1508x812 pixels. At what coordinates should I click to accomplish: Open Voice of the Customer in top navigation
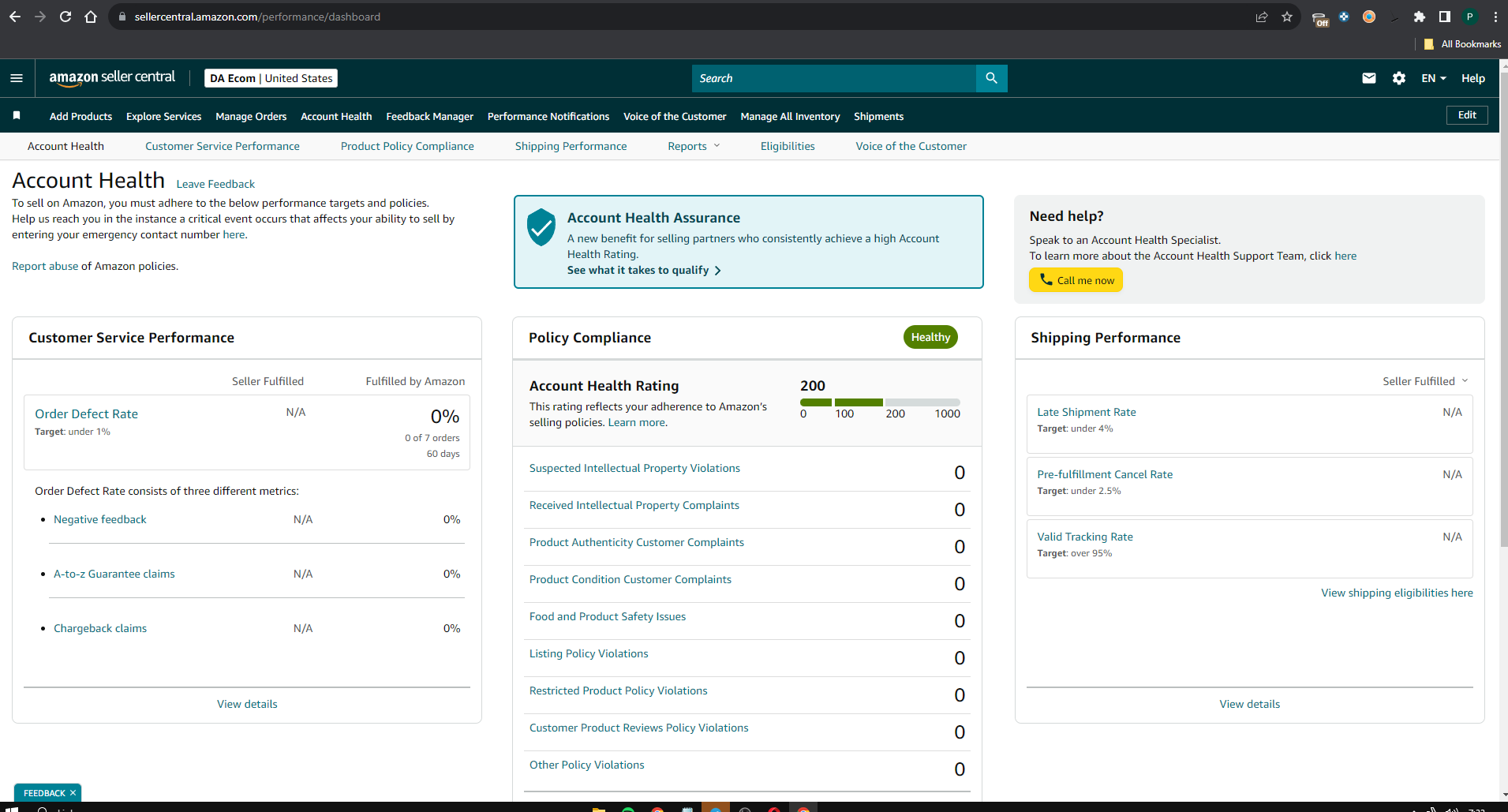coord(675,116)
